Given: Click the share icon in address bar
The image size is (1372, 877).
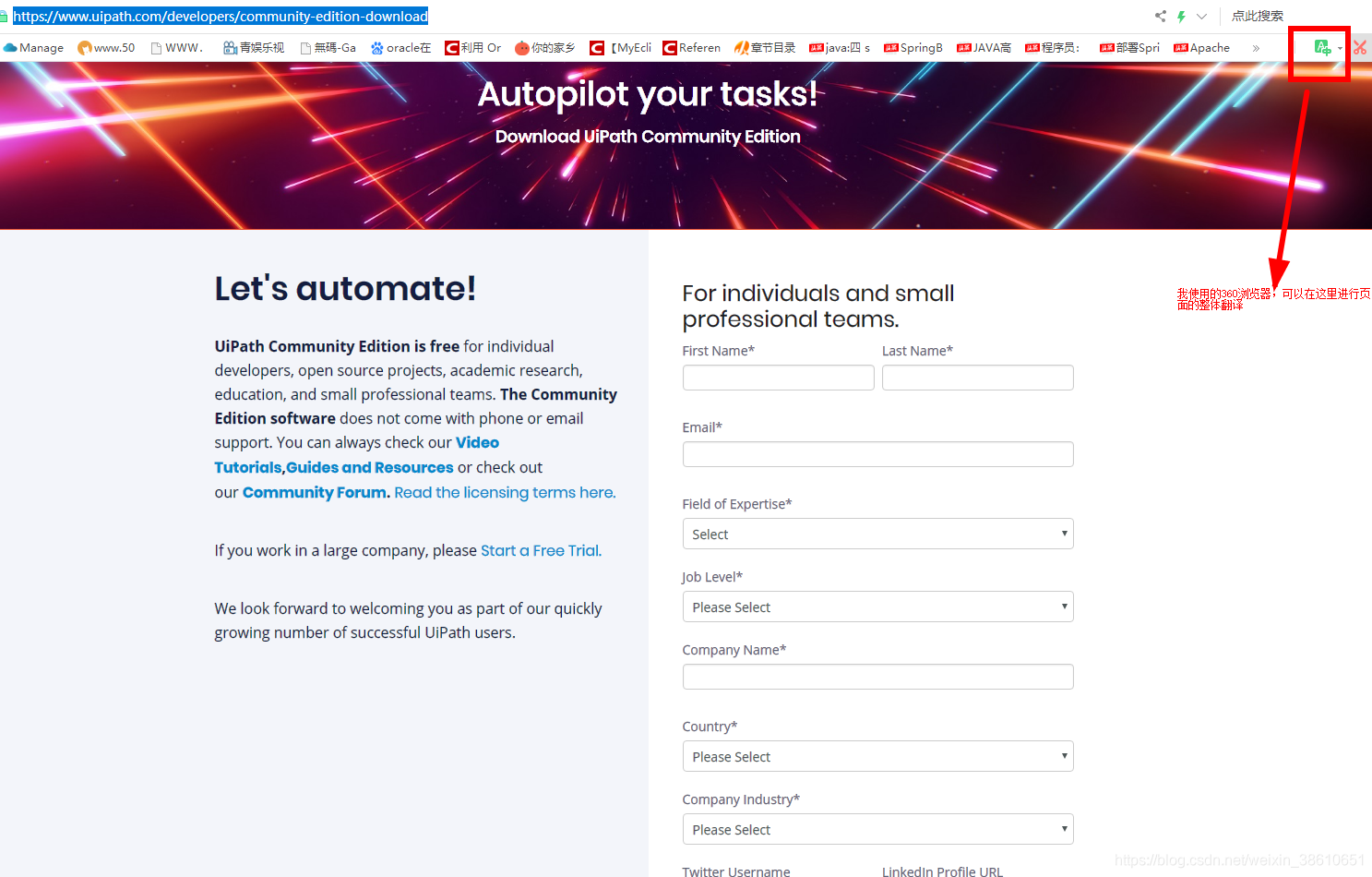Looking at the screenshot, I should [x=1161, y=16].
